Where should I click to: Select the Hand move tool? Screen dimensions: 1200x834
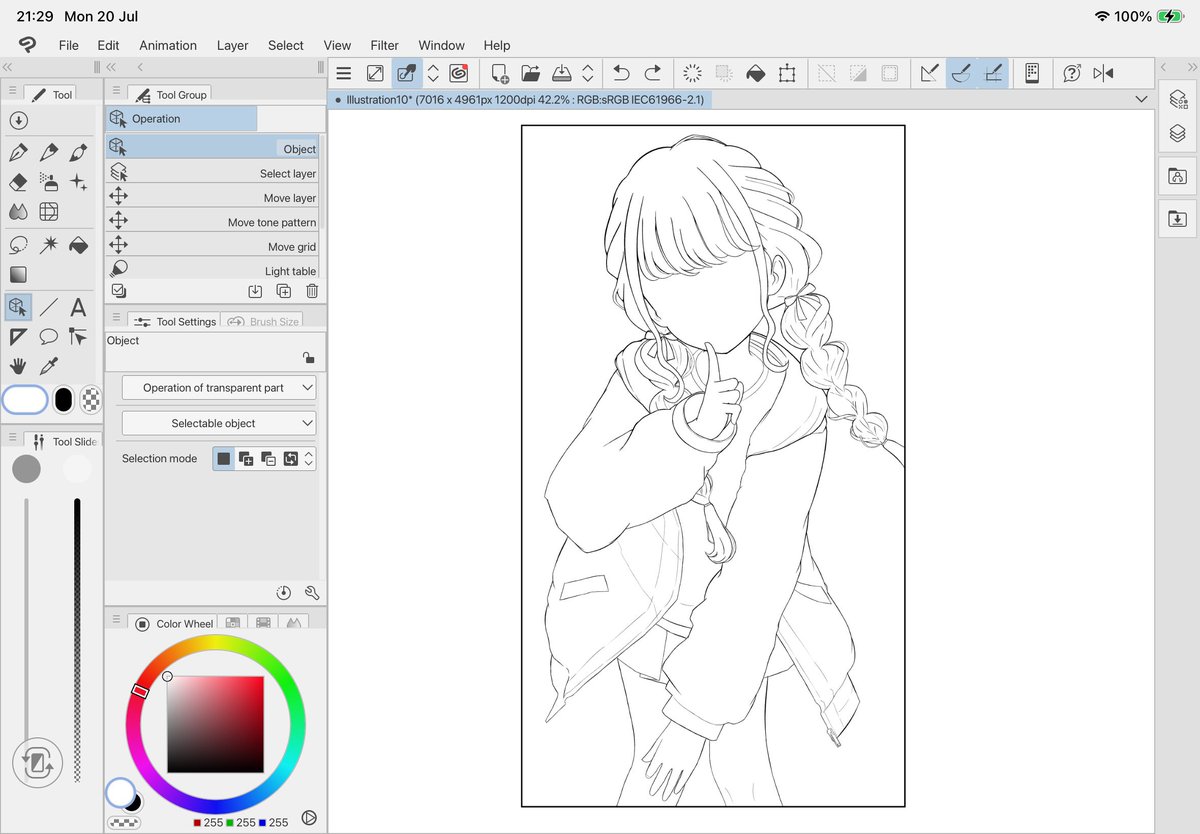(18, 366)
